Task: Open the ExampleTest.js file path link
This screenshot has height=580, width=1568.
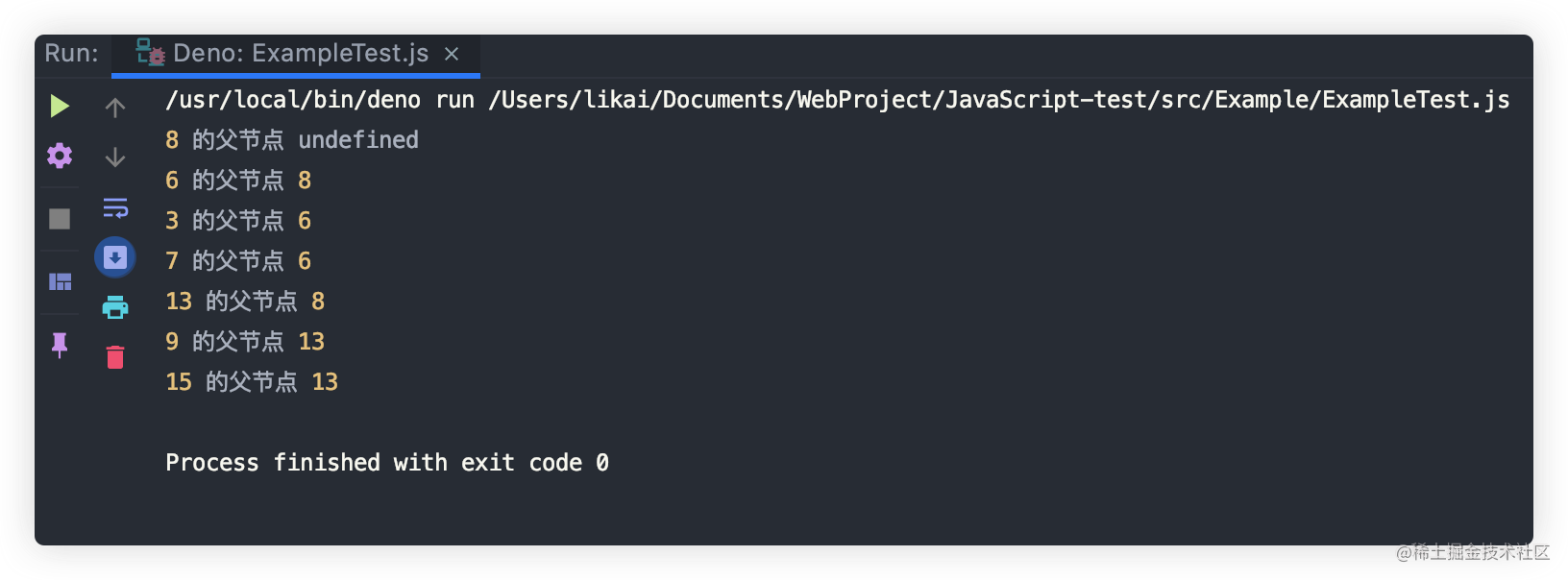Action: (999, 100)
